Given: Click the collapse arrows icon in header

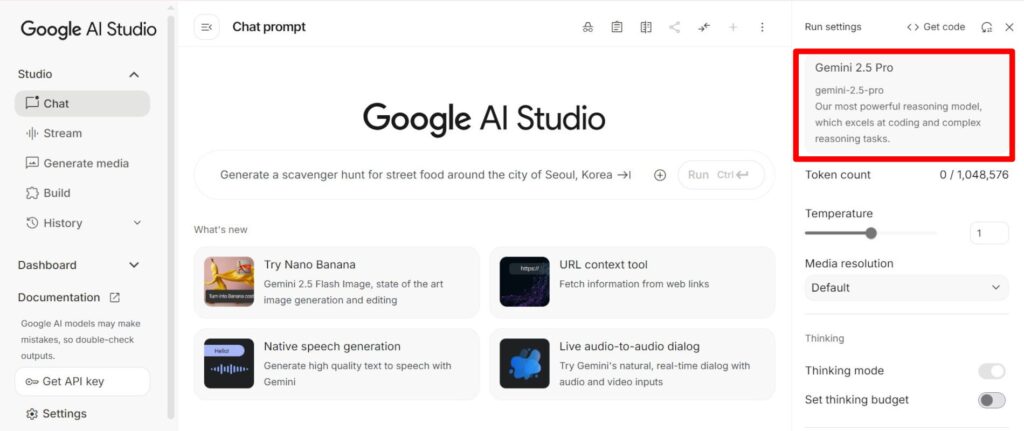Looking at the screenshot, I should click(704, 27).
